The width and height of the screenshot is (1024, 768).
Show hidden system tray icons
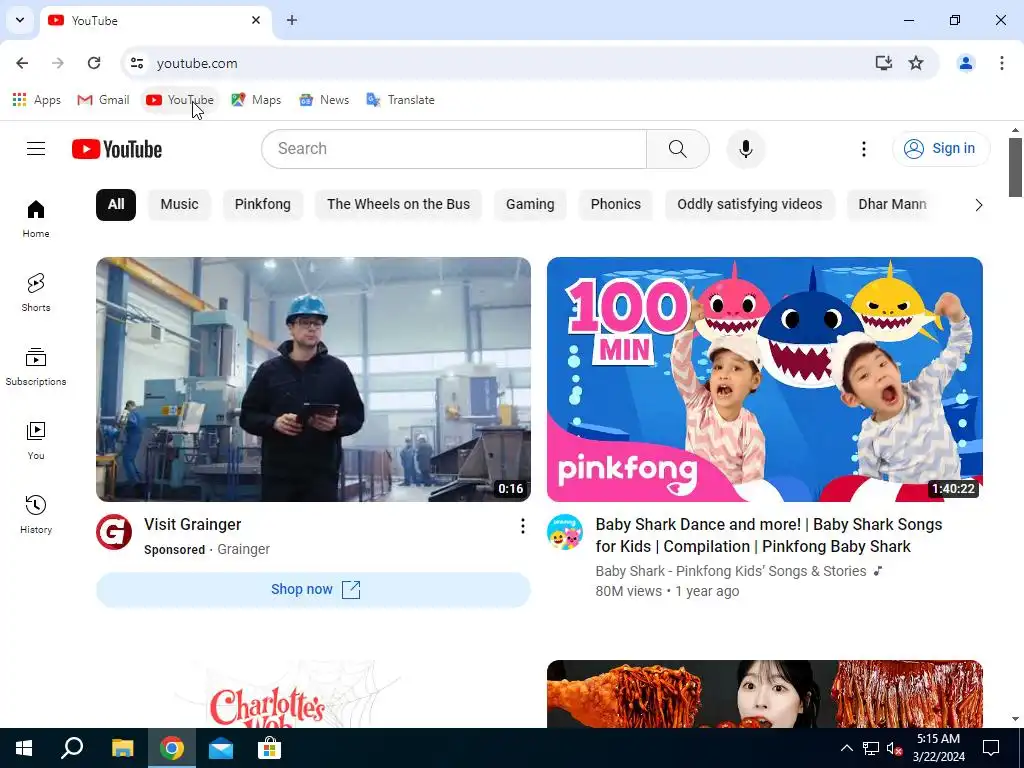point(846,748)
